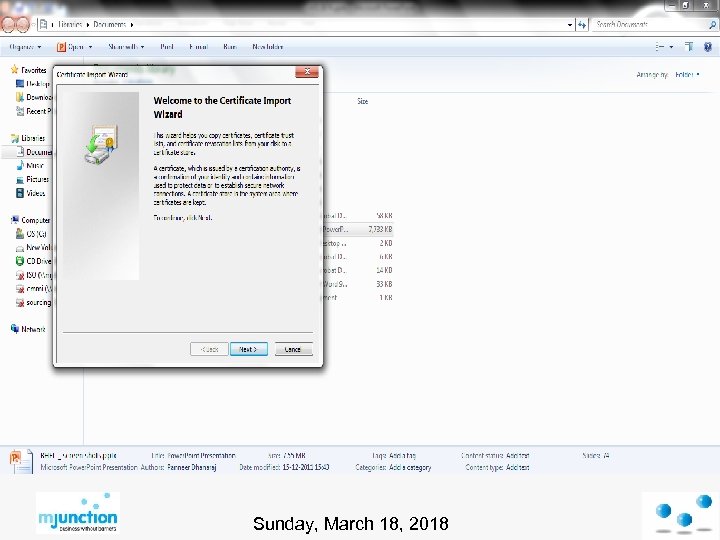The image size is (720, 540).
Task: Click PowerPoint file icon in details pane
Action: click(21, 461)
